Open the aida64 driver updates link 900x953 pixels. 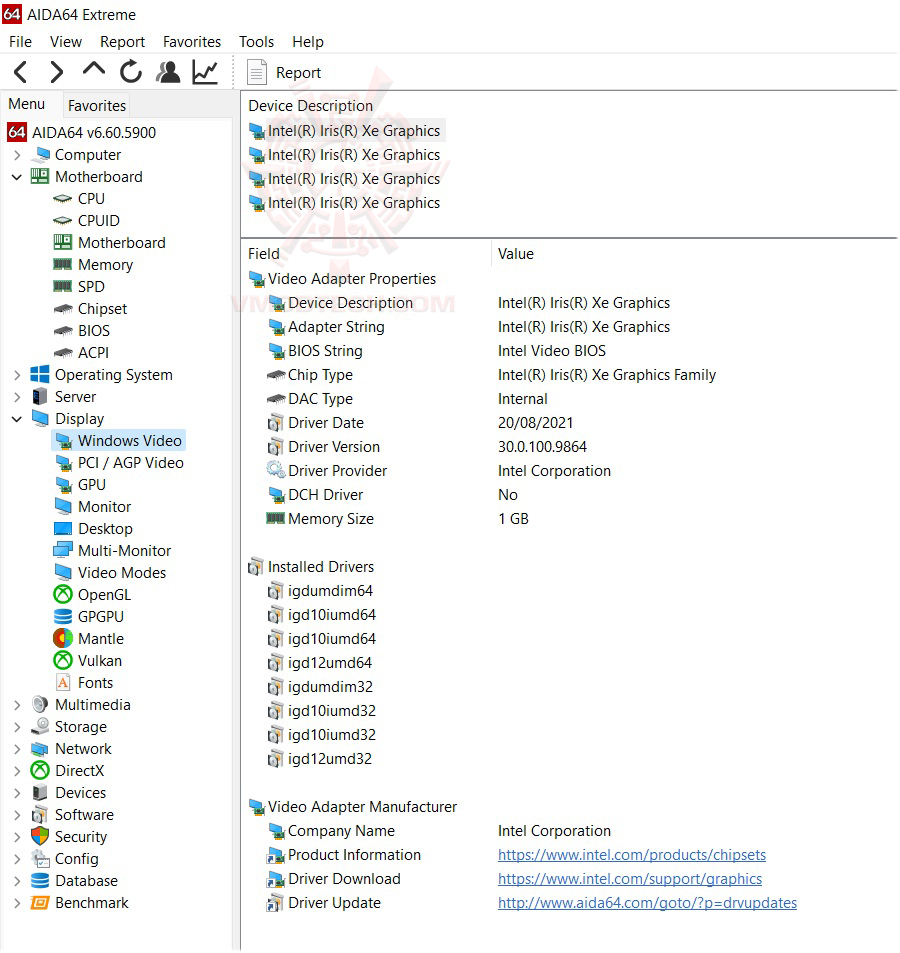(648, 903)
